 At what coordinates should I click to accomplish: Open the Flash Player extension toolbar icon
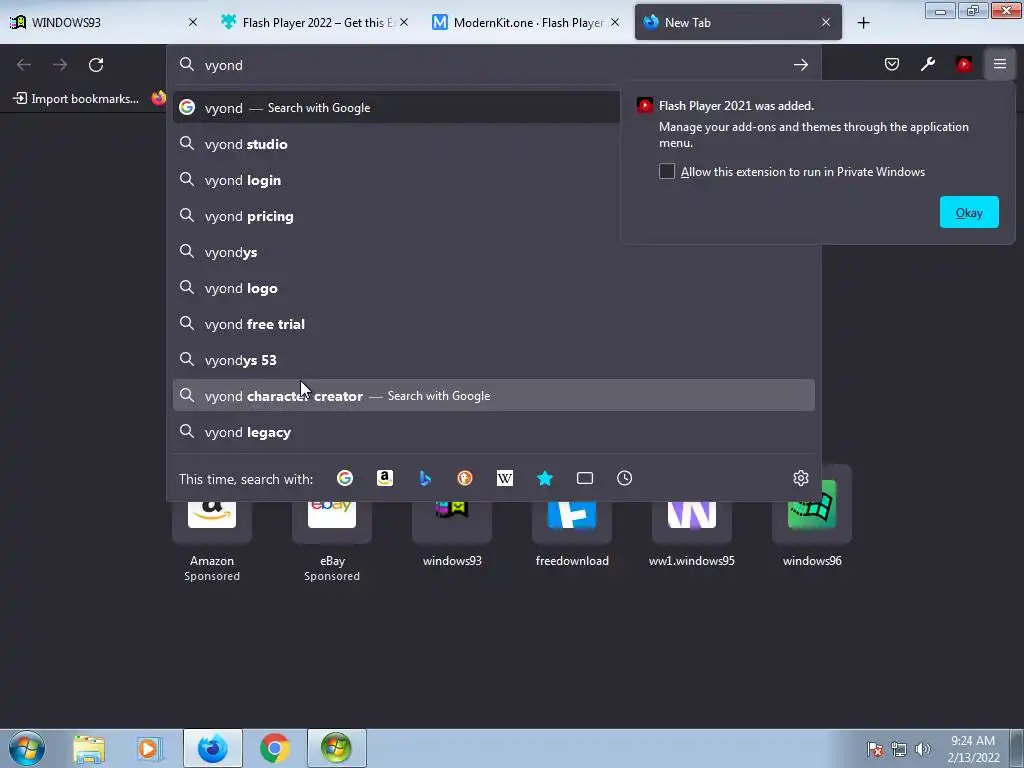[x=964, y=64]
